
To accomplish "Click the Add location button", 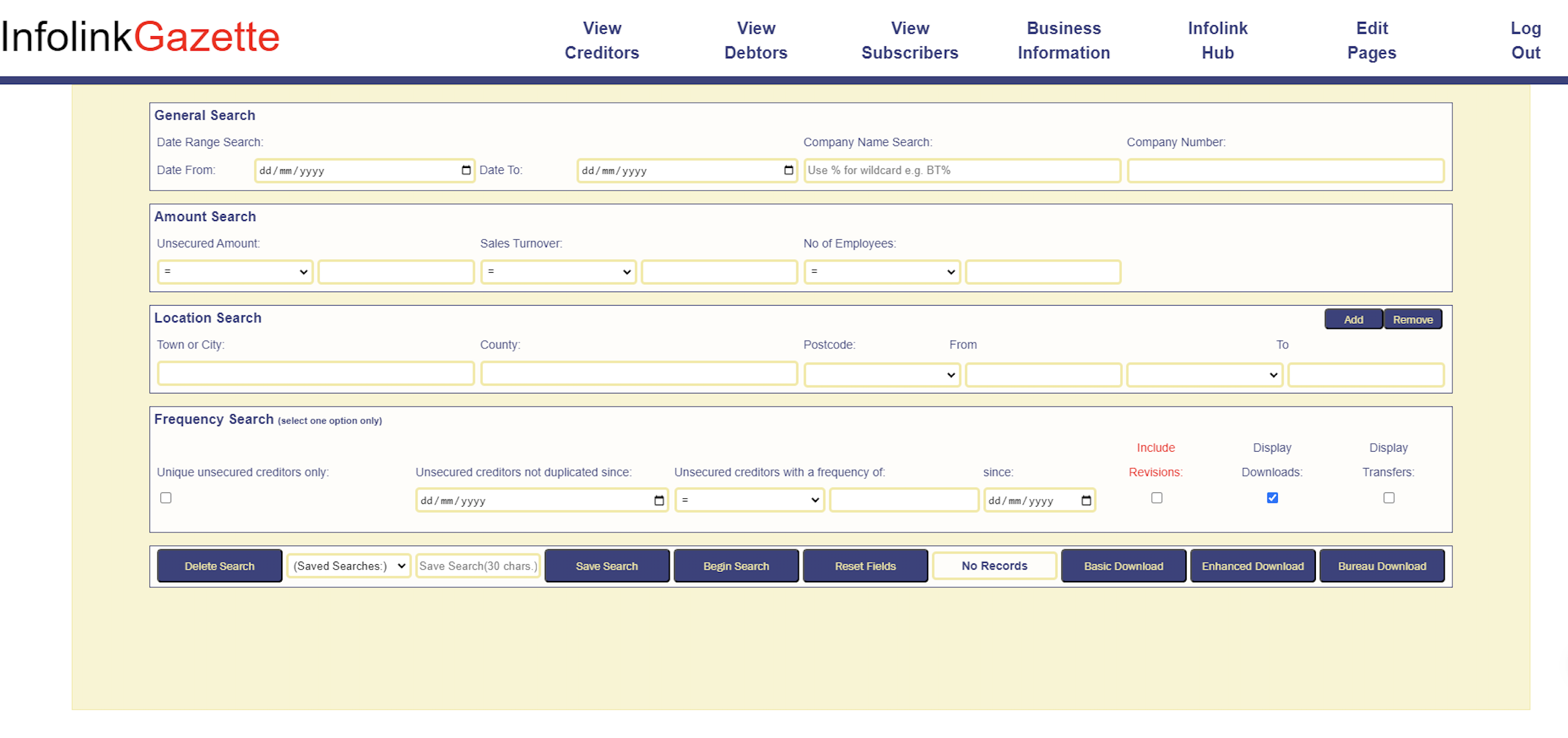I will click(1353, 319).
